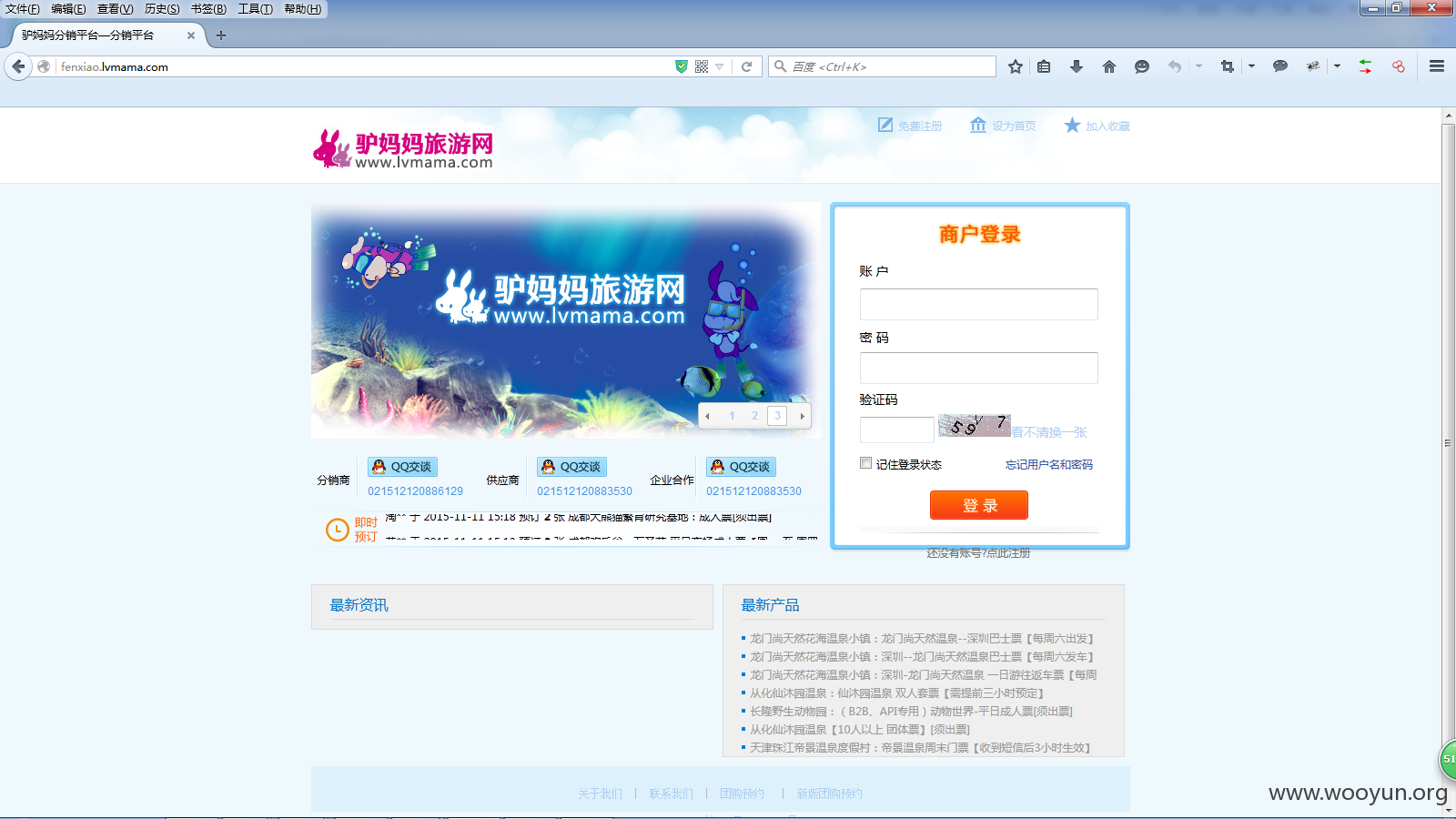Click the orange login button

point(979,505)
